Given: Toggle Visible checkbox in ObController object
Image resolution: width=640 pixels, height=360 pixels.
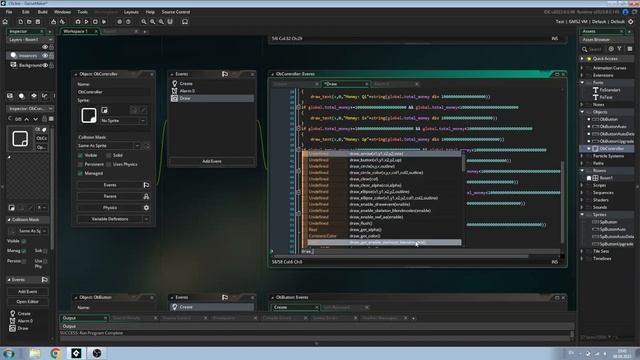Looking at the screenshot, I should pos(80,156).
